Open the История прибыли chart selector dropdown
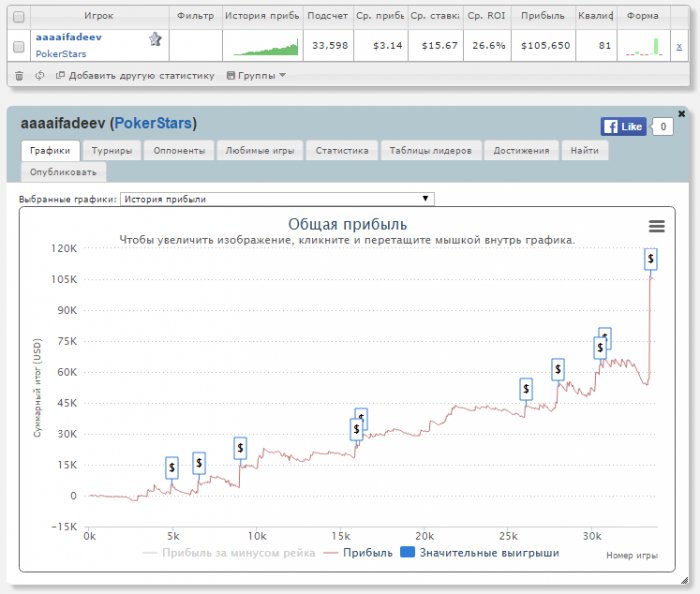 tap(277, 199)
